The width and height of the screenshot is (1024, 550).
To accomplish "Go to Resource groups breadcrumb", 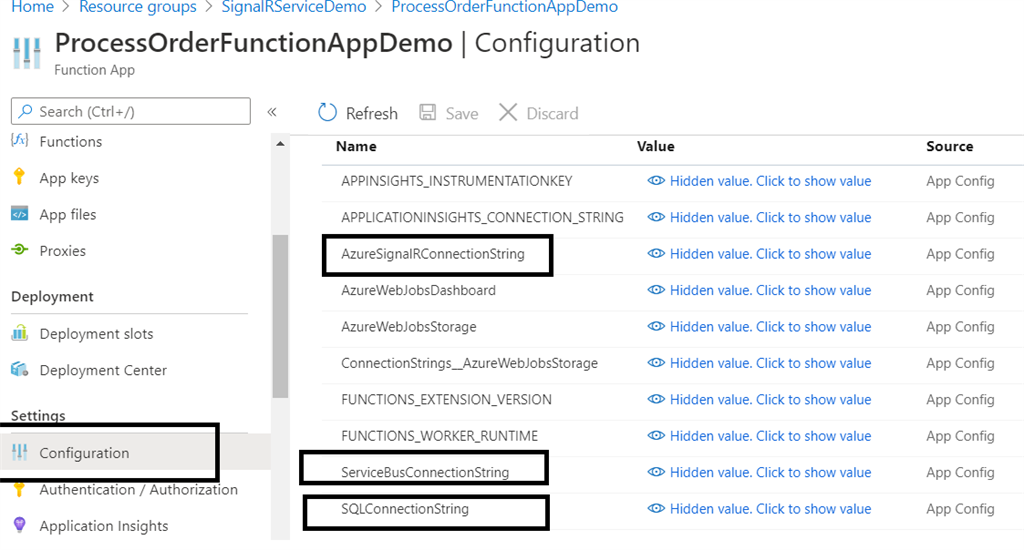I will (138, 7).
